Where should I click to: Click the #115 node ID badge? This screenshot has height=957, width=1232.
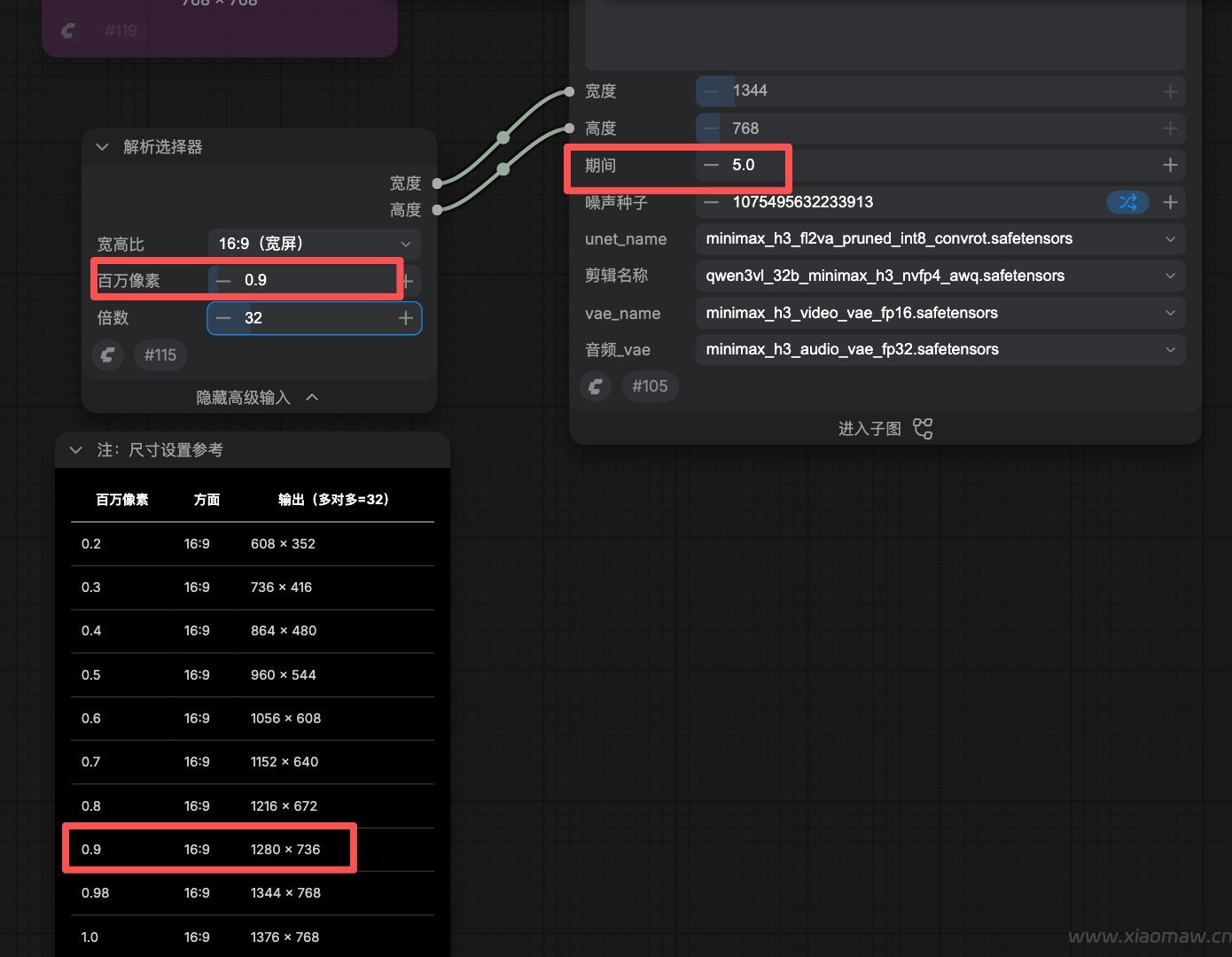(x=160, y=355)
